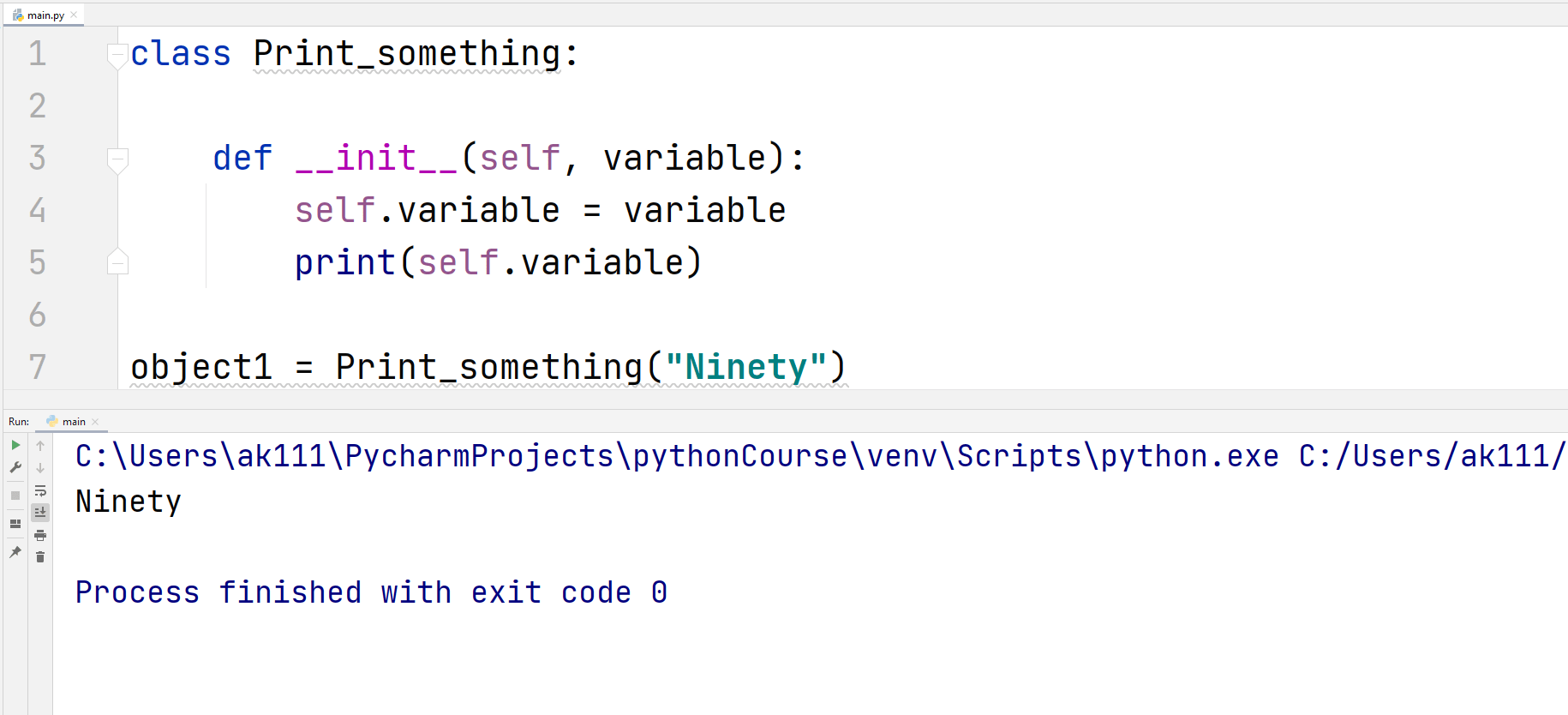
Task: Toggle scroll to end of console output
Action: [40, 513]
